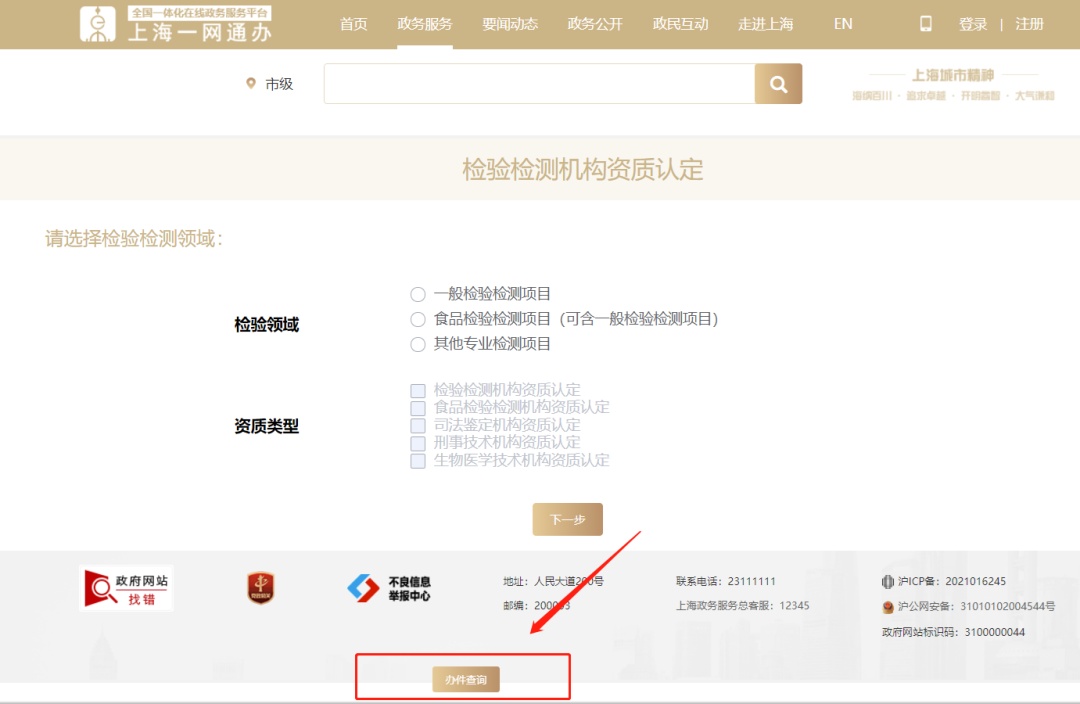Open the 政务服务 navigation tab

pyautogui.click(x=424, y=24)
